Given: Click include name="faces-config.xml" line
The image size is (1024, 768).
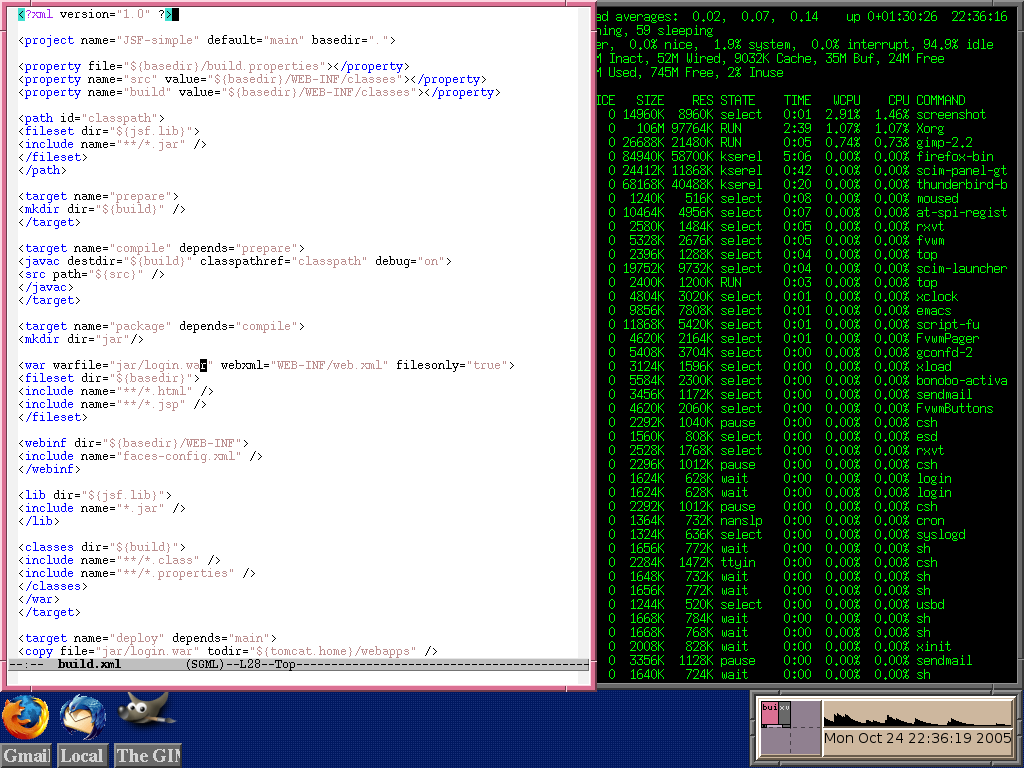Looking at the screenshot, I should [140, 456].
